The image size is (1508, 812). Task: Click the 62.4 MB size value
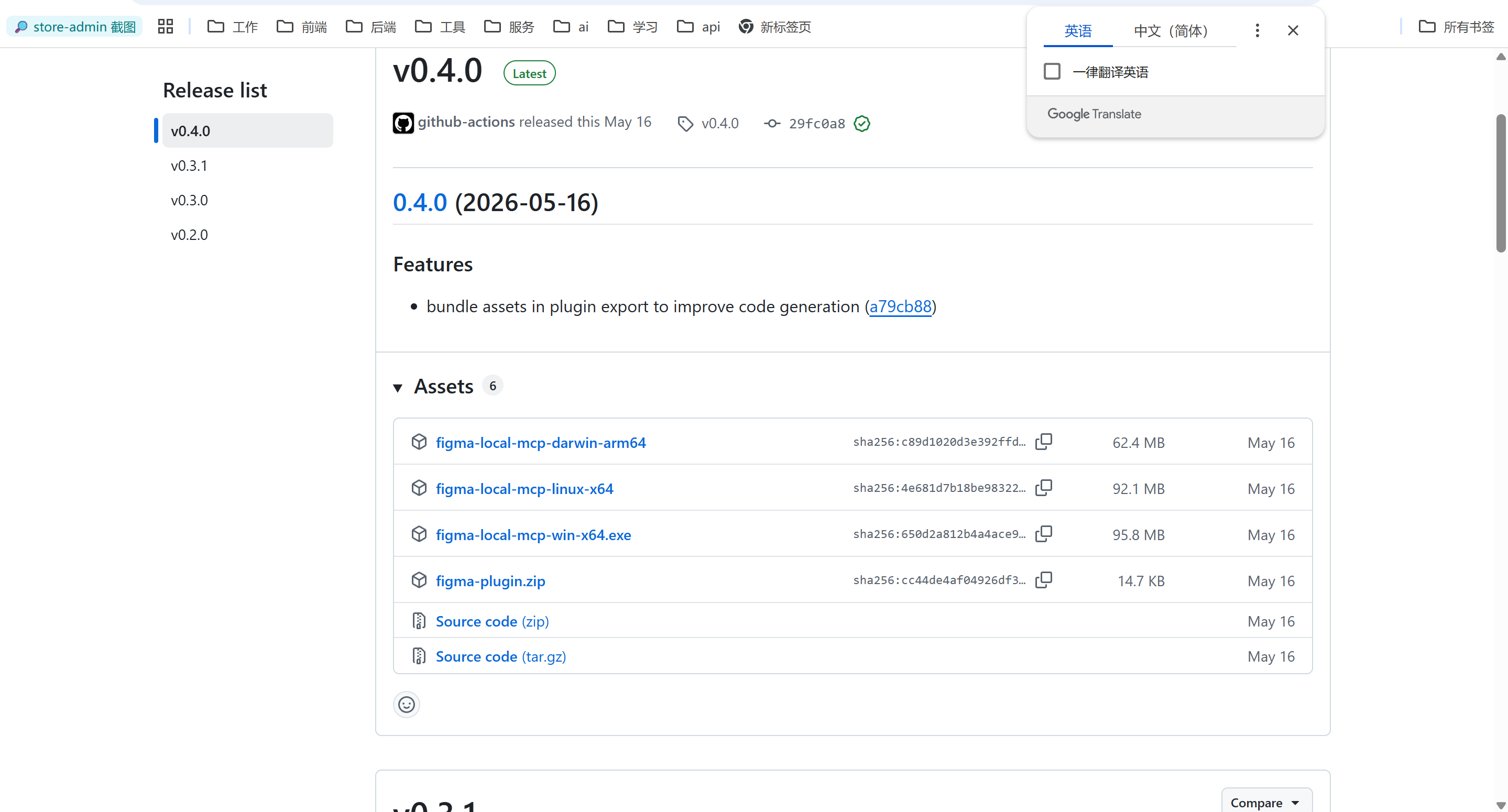[1138, 443]
